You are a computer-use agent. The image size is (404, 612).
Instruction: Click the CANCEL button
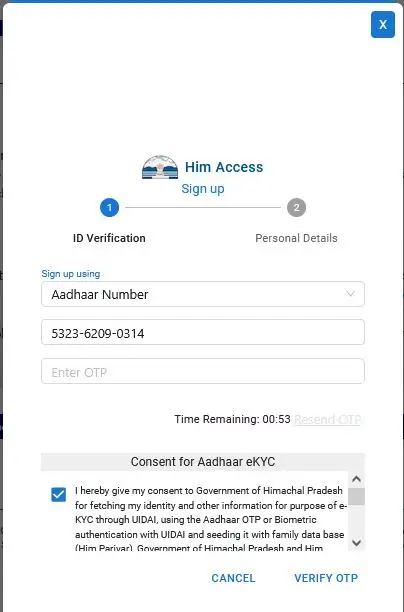pyautogui.click(x=233, y=578)
